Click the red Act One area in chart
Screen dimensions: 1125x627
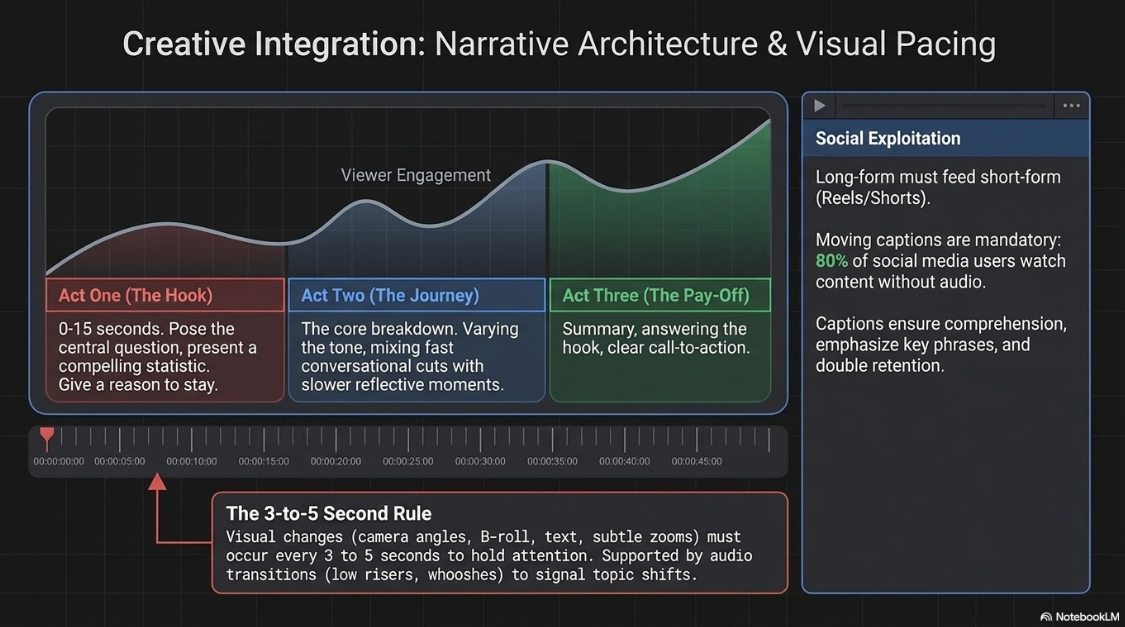pyautogui.click(x=166, y=253)
